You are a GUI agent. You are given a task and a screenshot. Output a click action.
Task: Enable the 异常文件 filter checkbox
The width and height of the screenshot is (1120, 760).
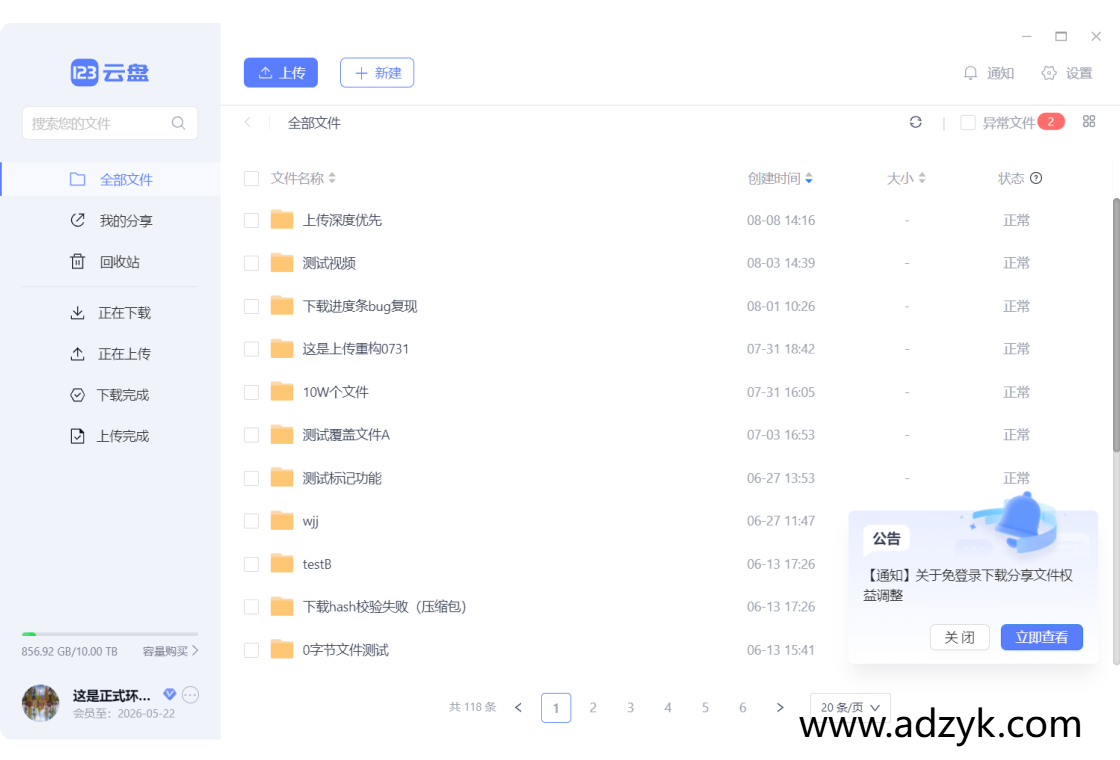pyautogui.click(x=968, y=121)
